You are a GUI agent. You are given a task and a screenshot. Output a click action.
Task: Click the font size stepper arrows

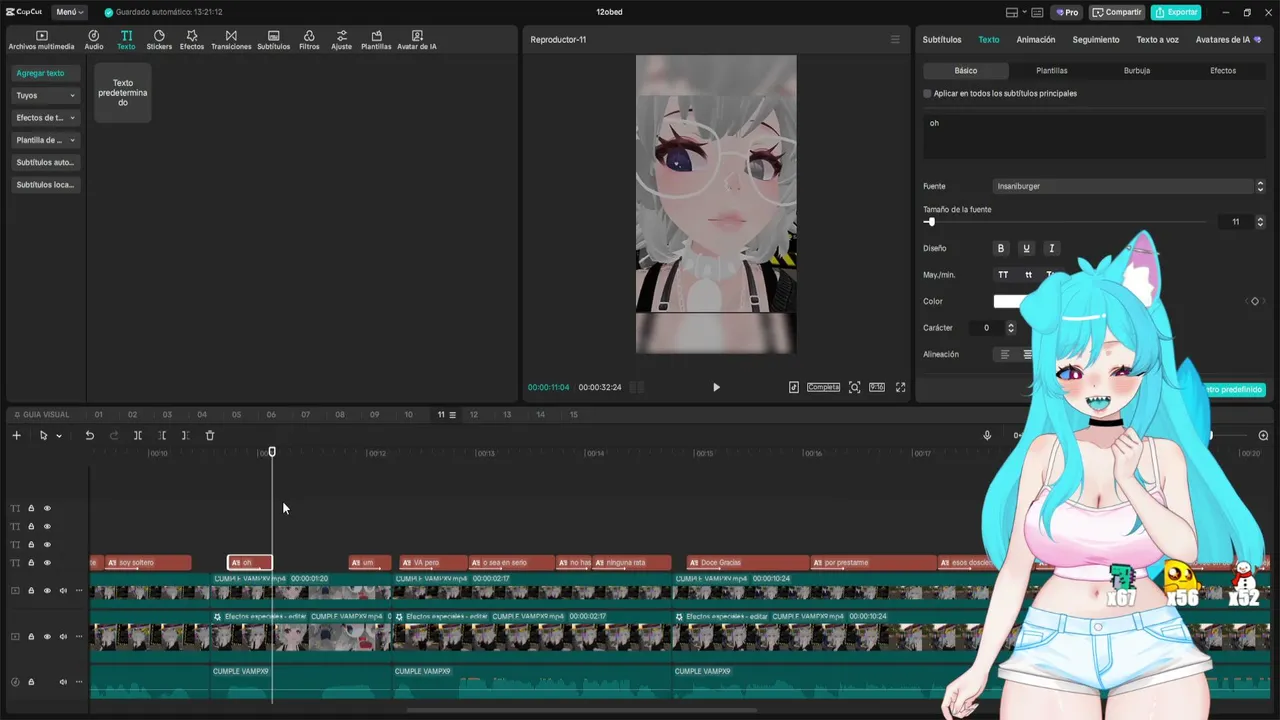coord(1260,222)
